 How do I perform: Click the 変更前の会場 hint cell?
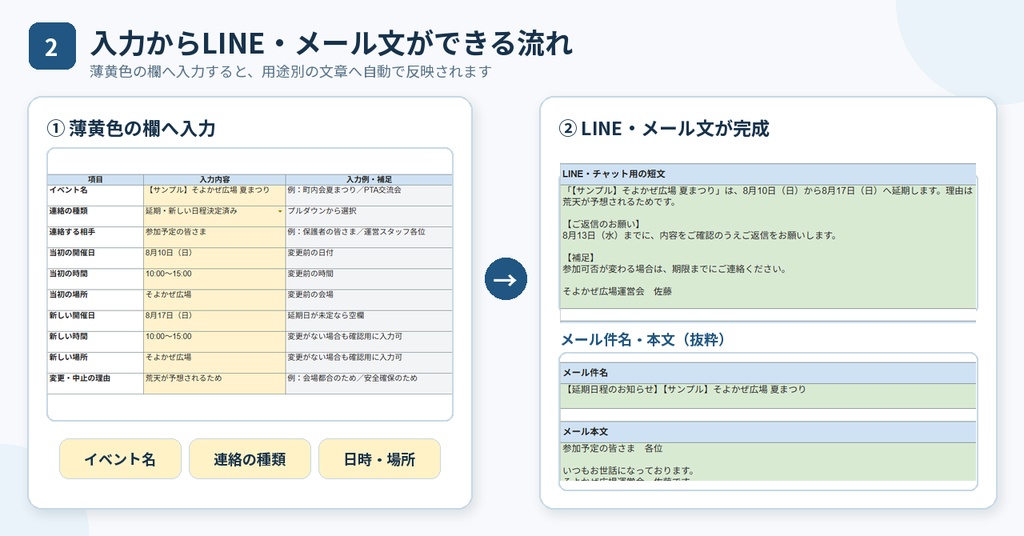pyautogui.click(x=369, y=300)
